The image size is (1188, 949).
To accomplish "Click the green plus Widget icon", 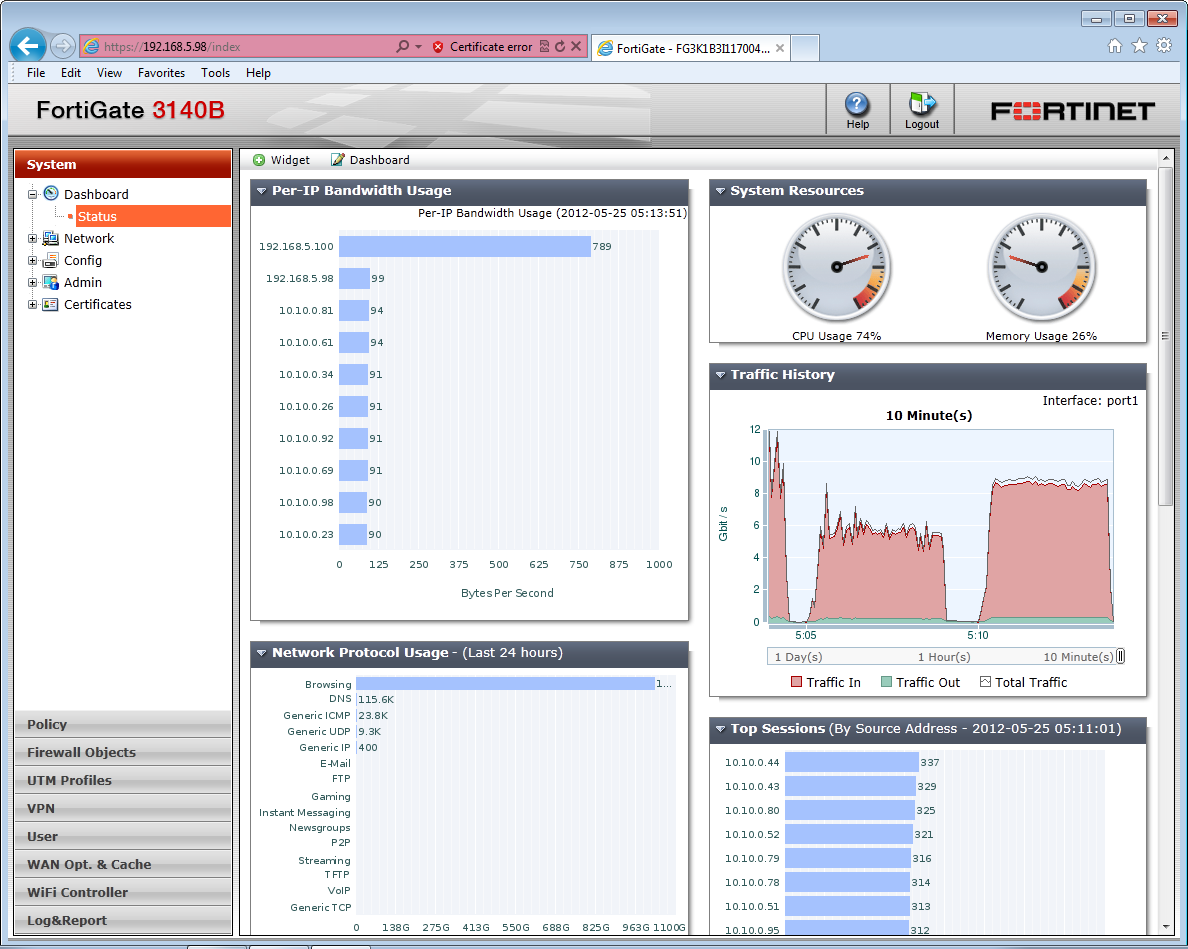I will point(259,160).
